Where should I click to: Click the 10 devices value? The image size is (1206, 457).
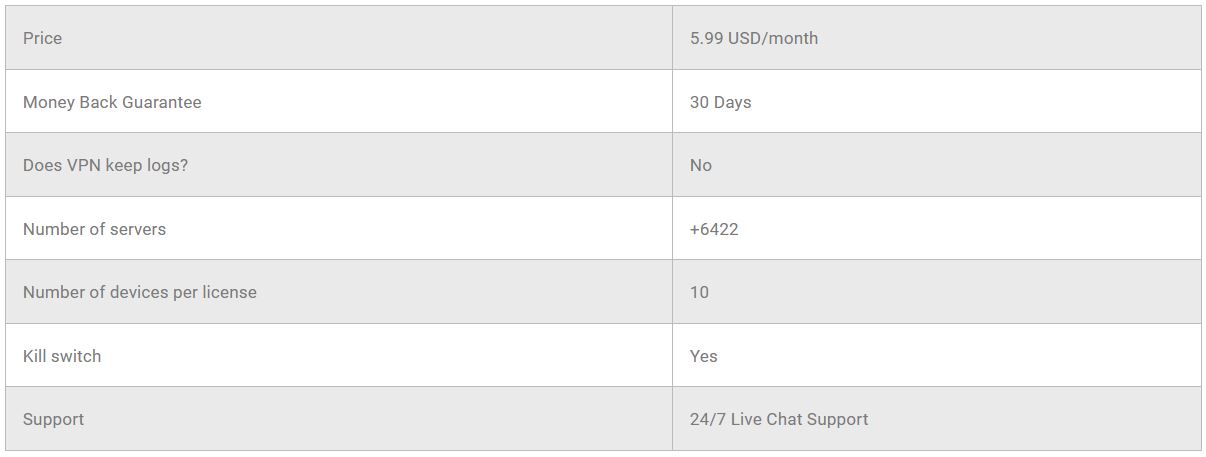[699, 292]
